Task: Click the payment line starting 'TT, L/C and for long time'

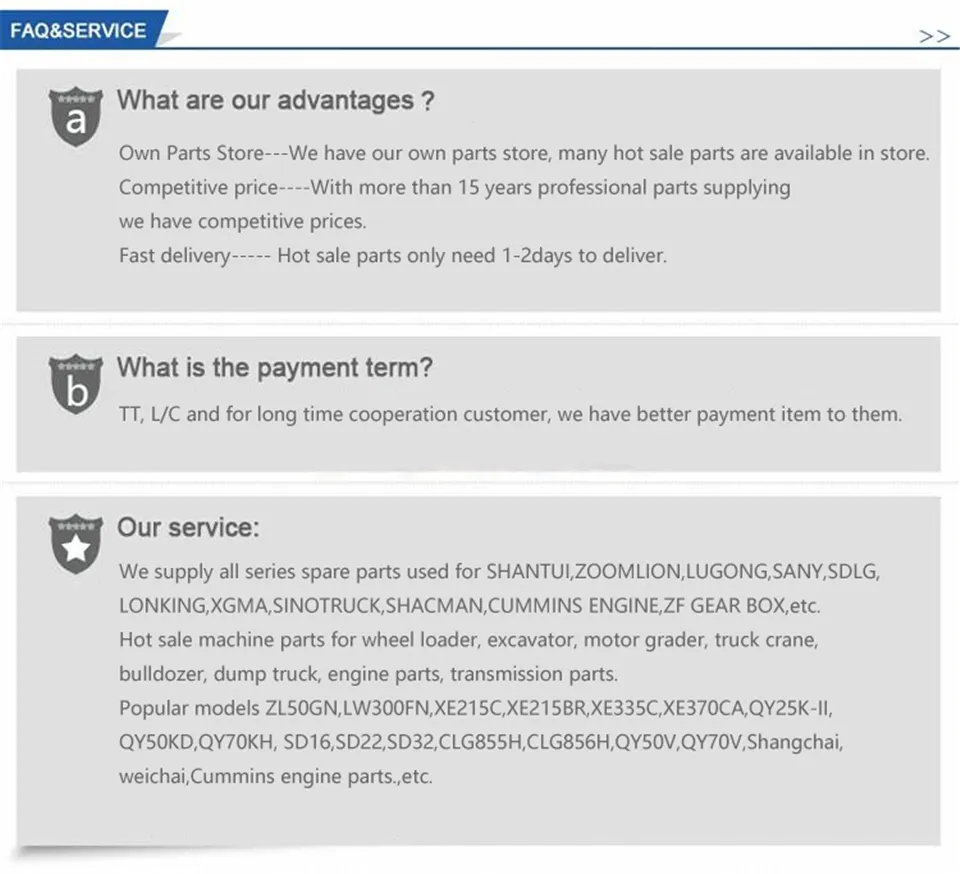Action: [x=511, y=414]
